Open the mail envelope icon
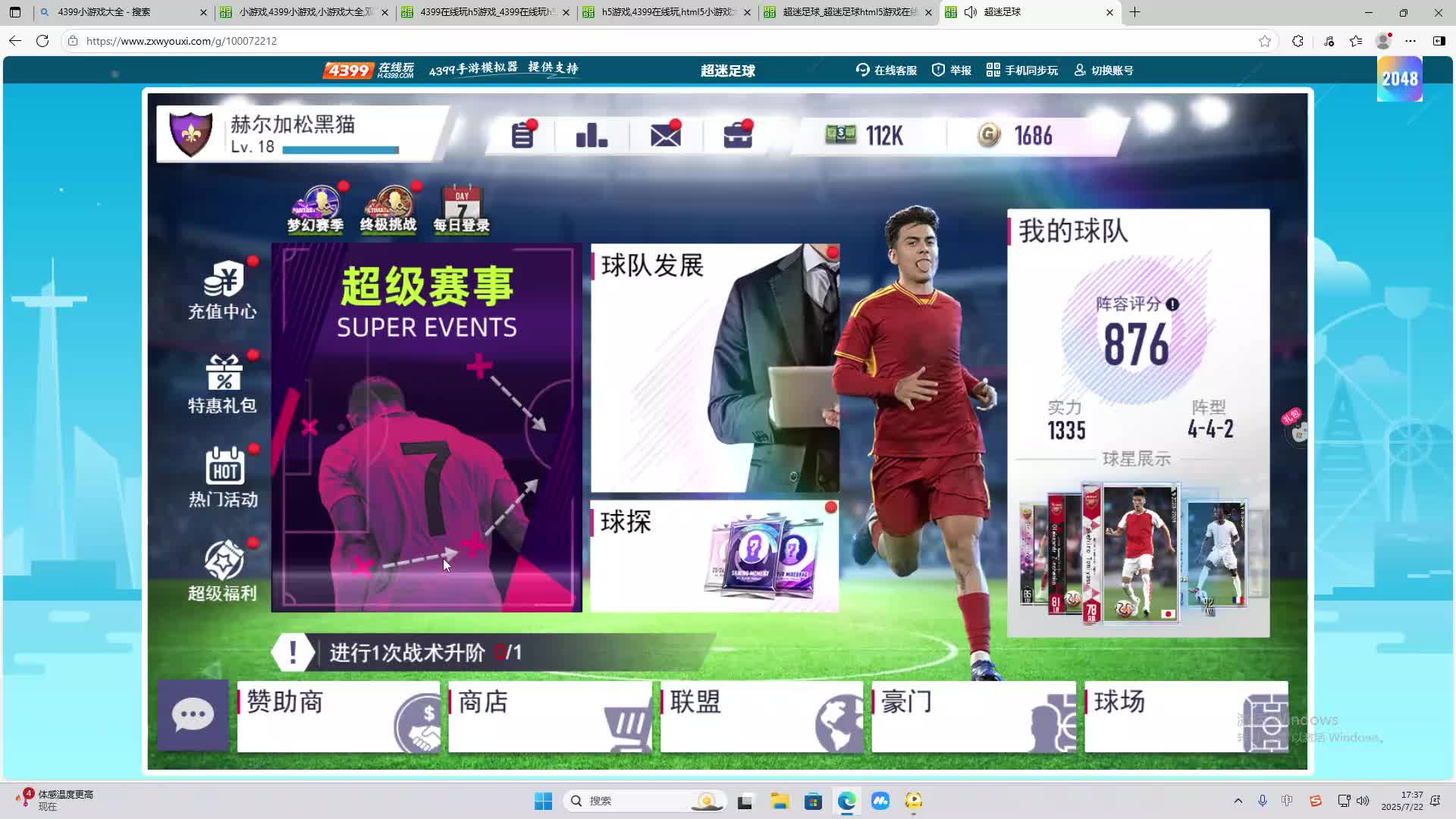The width and height of the screenshot is (1456, 819). pyautogui.click(x=665, y=136)
